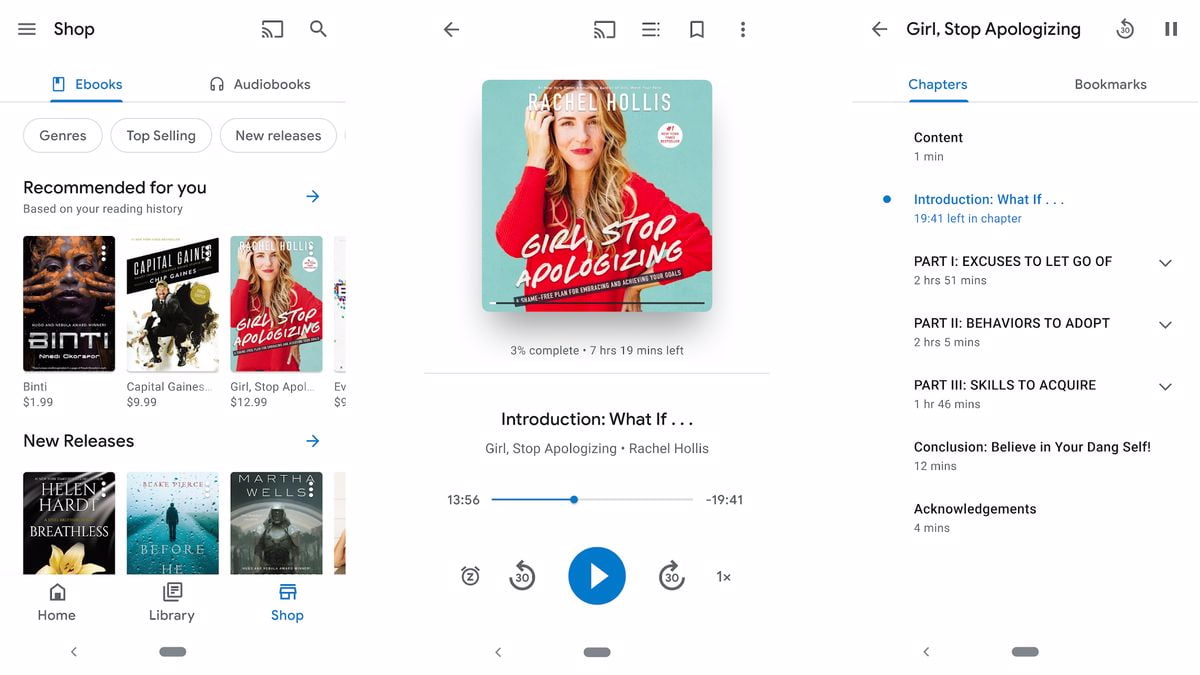Cast the audiobook to another device
Screen dimensions: 1200x675
coord(604,28)
